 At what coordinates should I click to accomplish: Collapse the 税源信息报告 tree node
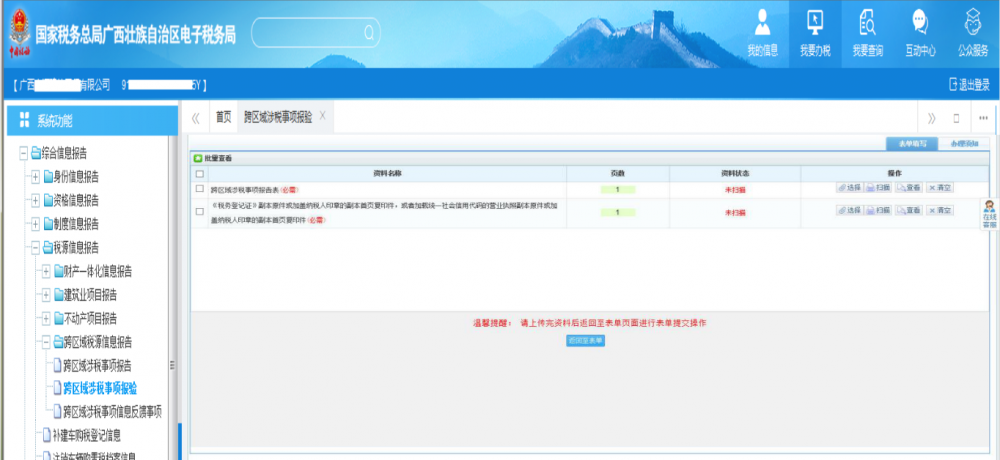coord(35,247)
